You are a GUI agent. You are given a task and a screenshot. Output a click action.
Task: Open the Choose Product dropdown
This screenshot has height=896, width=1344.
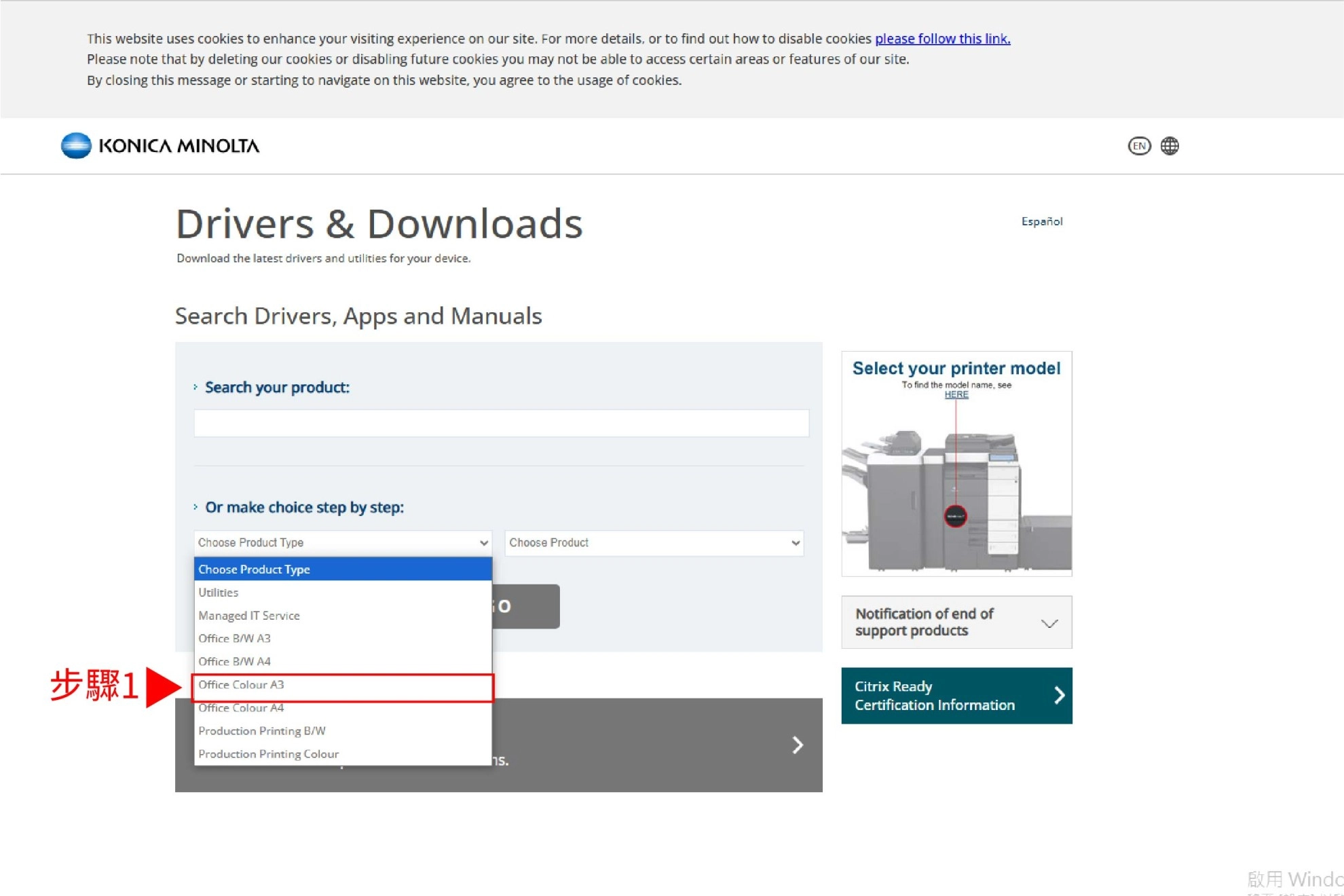click(654, 542)
